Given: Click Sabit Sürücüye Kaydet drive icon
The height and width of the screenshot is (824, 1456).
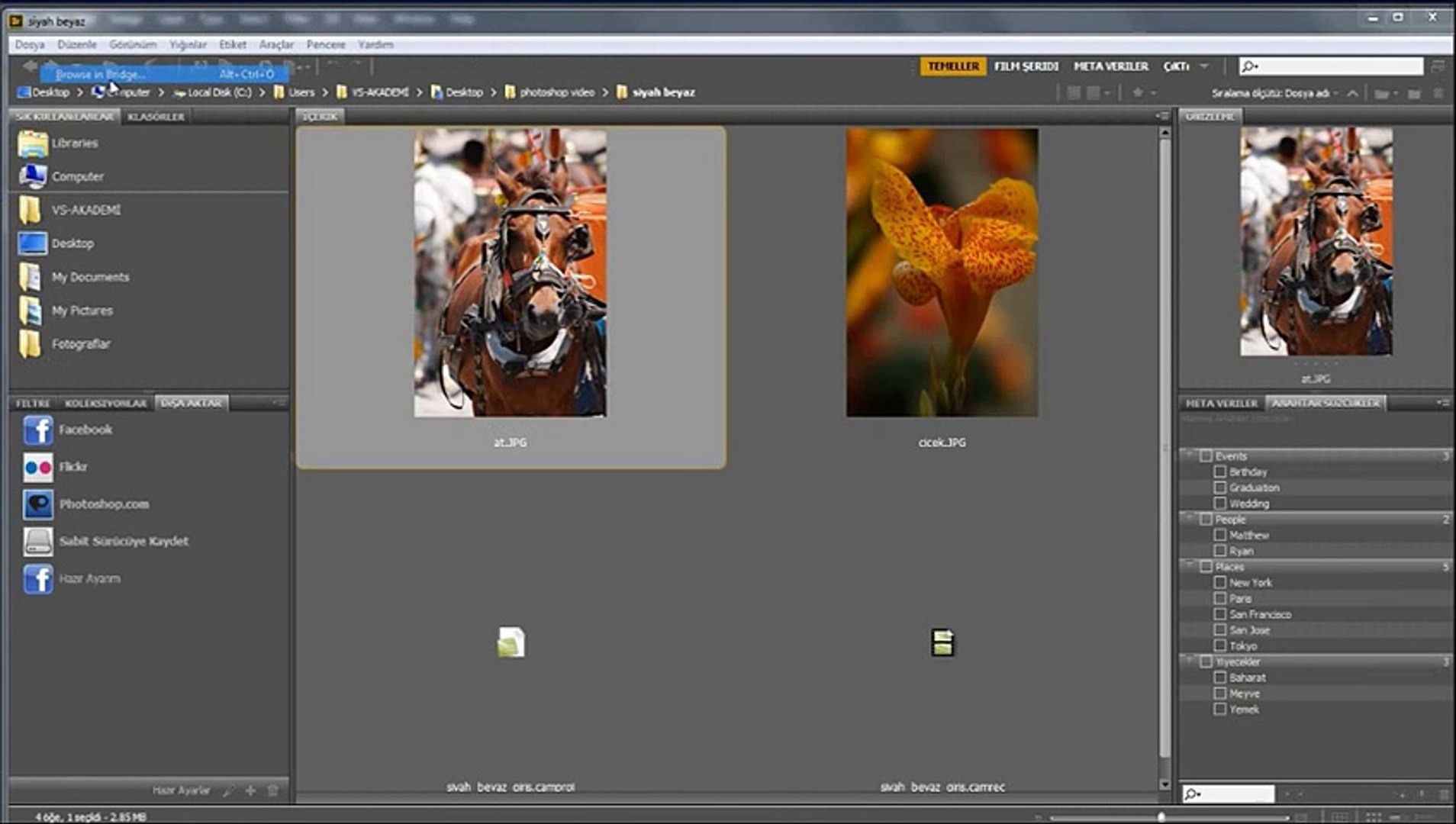Looking at the screenshot, I should [x=37, y=542].
